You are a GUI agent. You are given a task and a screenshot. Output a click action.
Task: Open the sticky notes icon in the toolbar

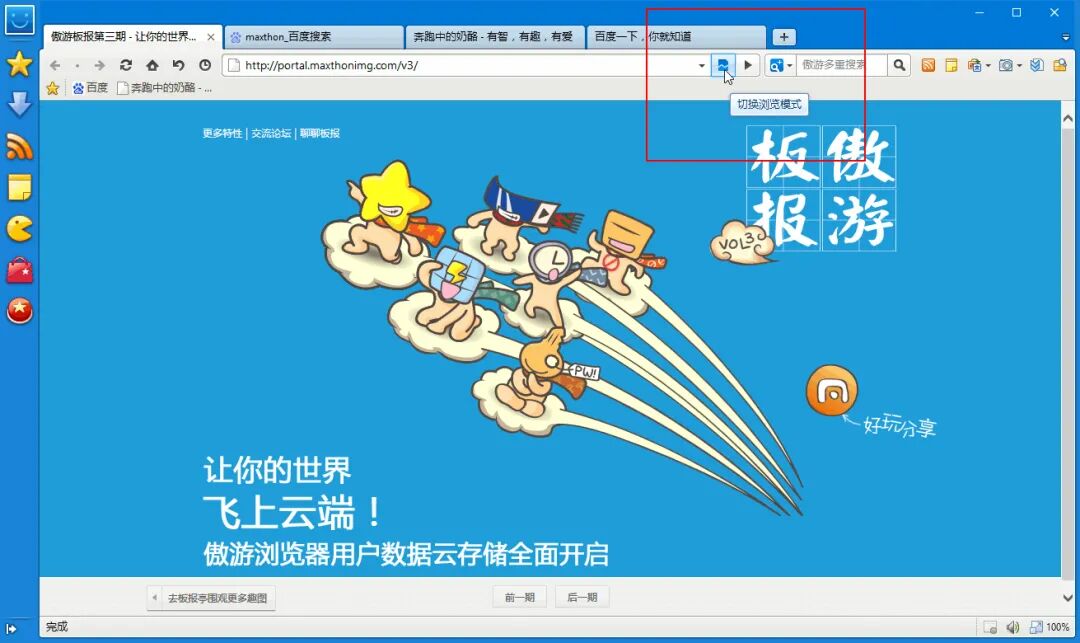pos(951,65)
